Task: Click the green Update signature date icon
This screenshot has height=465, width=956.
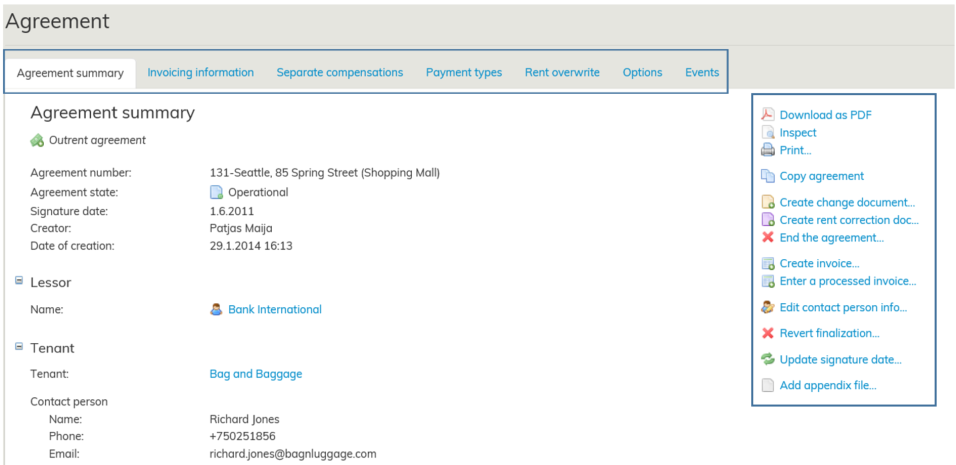Action: 767,360
